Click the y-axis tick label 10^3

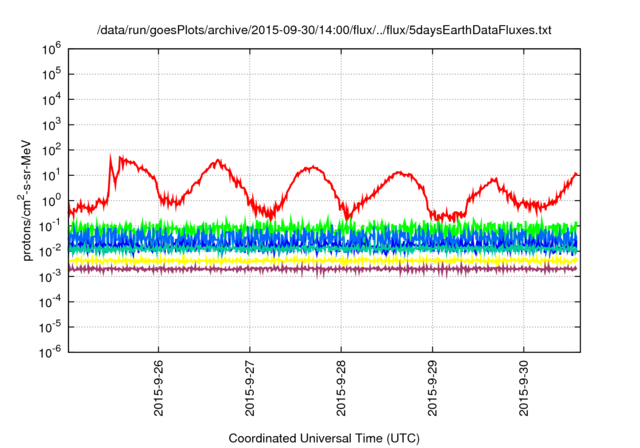click(51, 126)
